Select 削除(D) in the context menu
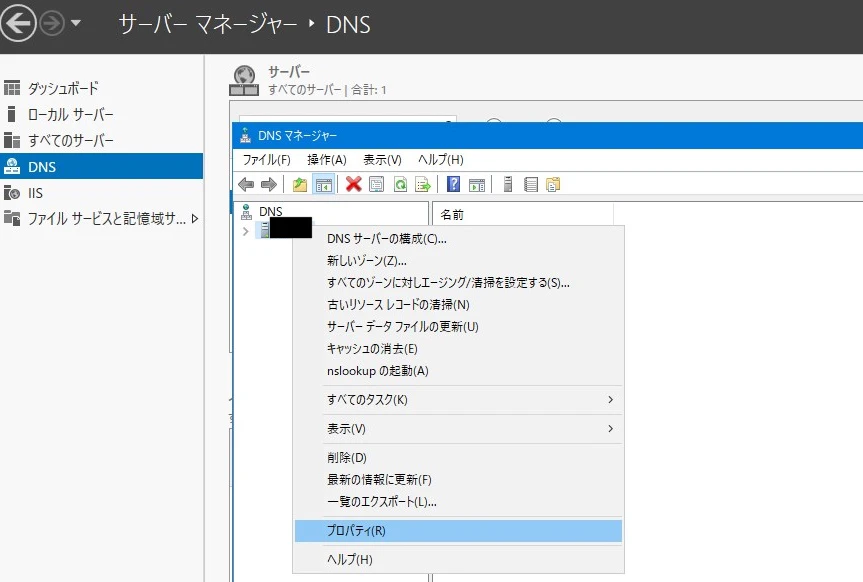 (458, 458)
